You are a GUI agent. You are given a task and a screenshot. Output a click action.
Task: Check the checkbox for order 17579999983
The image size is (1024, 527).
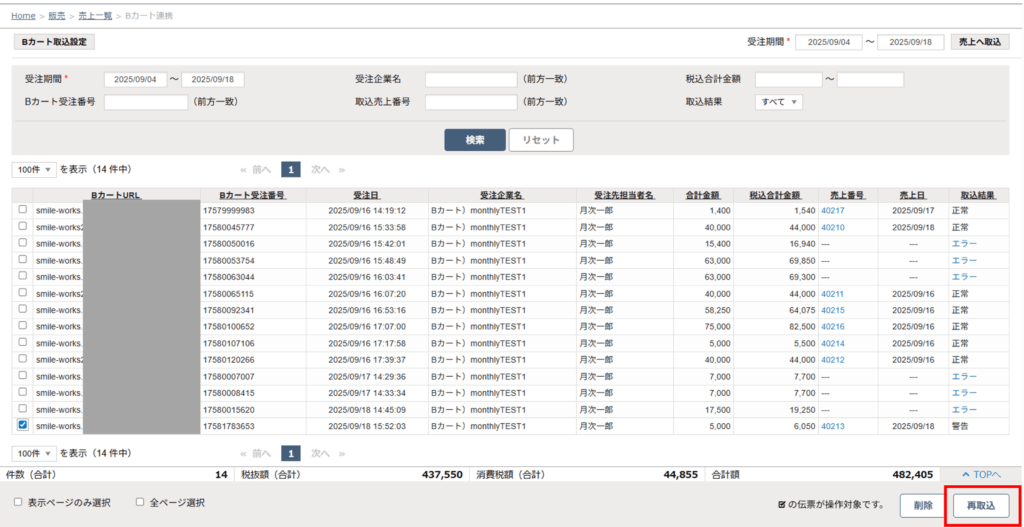[23, 210]
